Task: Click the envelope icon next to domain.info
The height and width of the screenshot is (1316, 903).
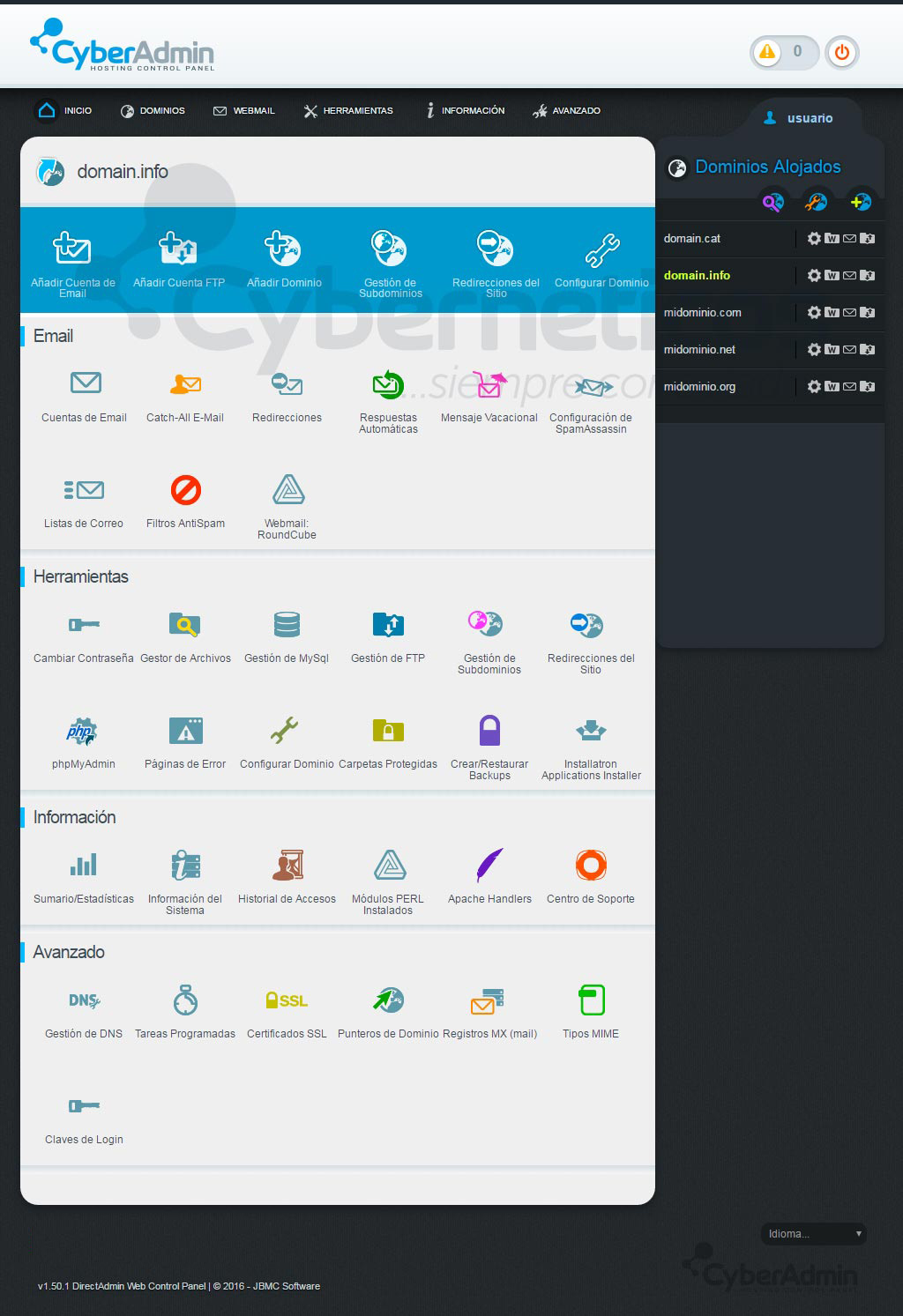Action: [x=849, y=275]
